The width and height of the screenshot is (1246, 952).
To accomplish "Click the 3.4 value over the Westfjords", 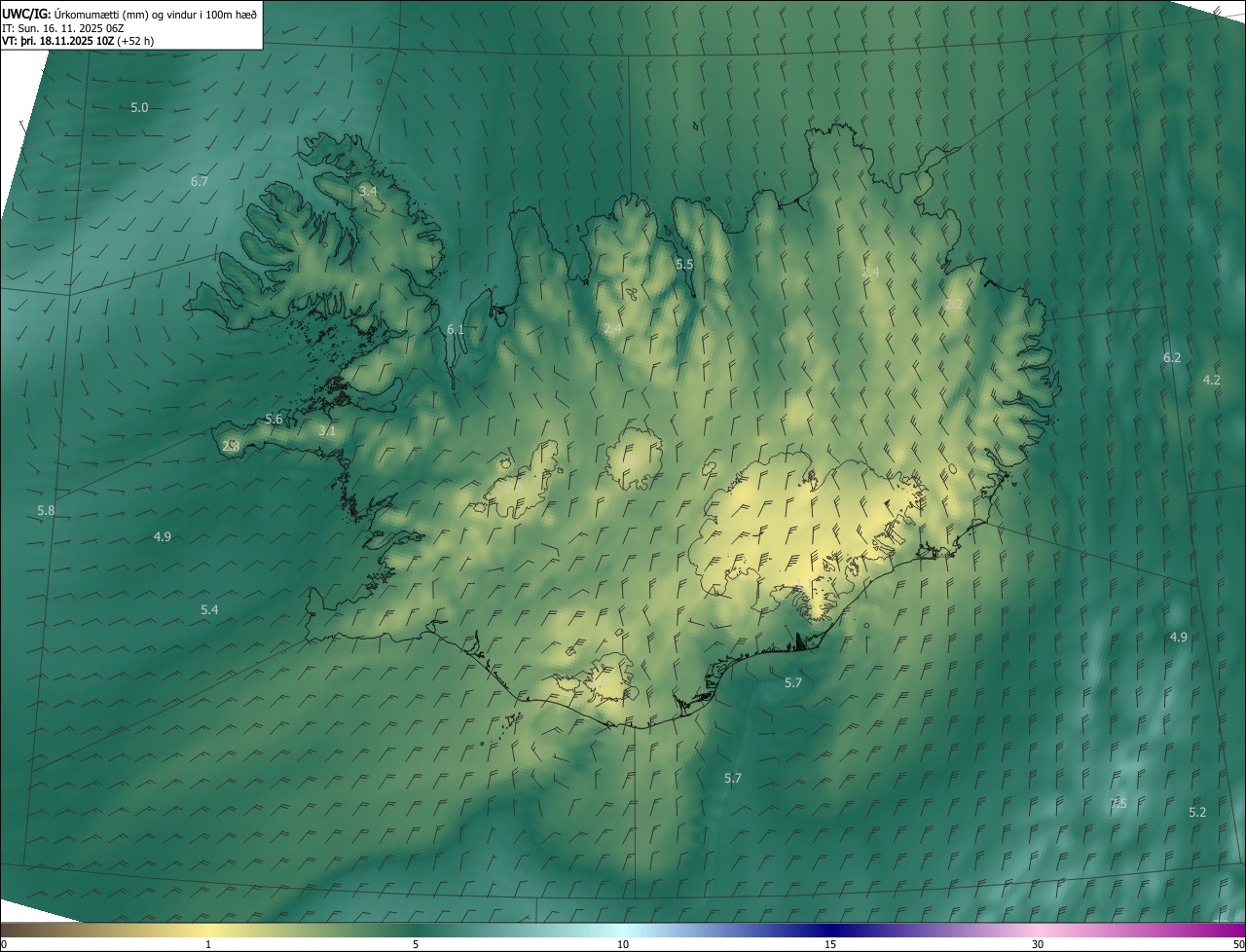I will tap(368, 191).
